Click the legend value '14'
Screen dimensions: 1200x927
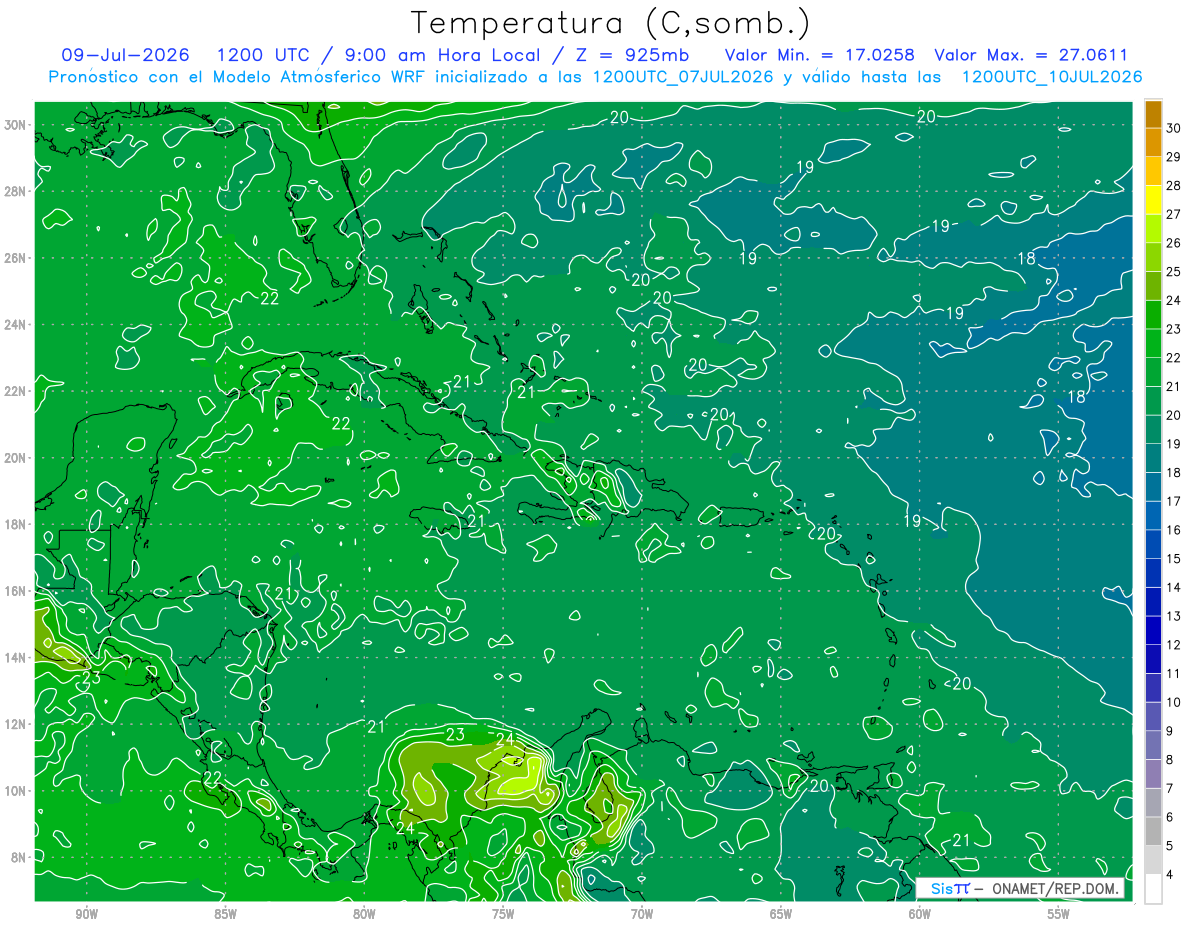pos(1173,587)
